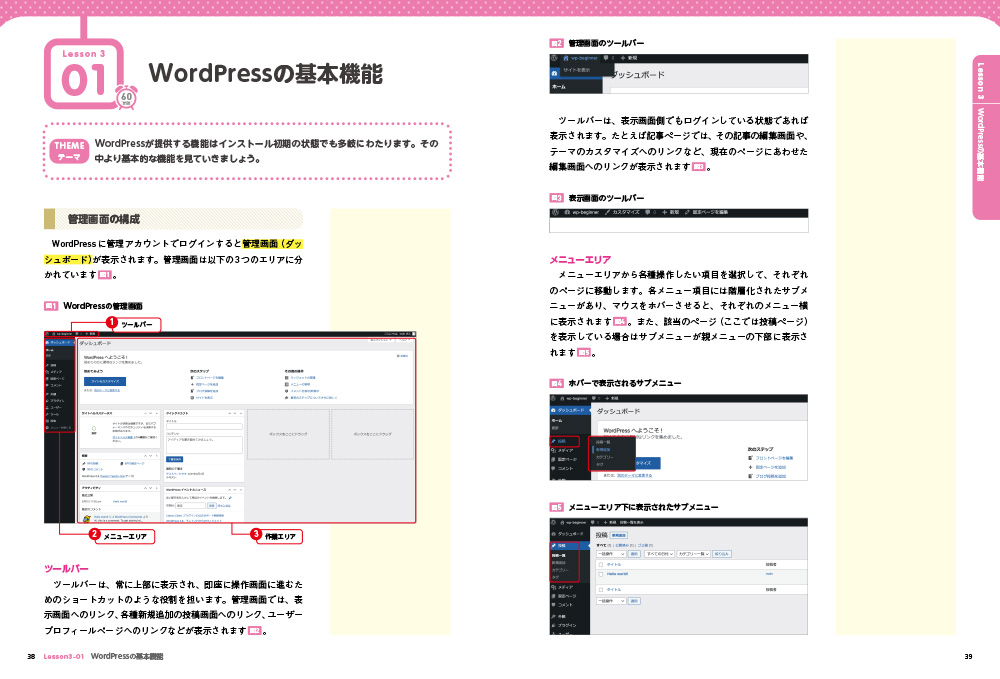The image size is (1000, 679).
Task: Click カスタマイズ brush icon in figure 3 toolbar
Action: pyautogui.click(x=607, y=212)
